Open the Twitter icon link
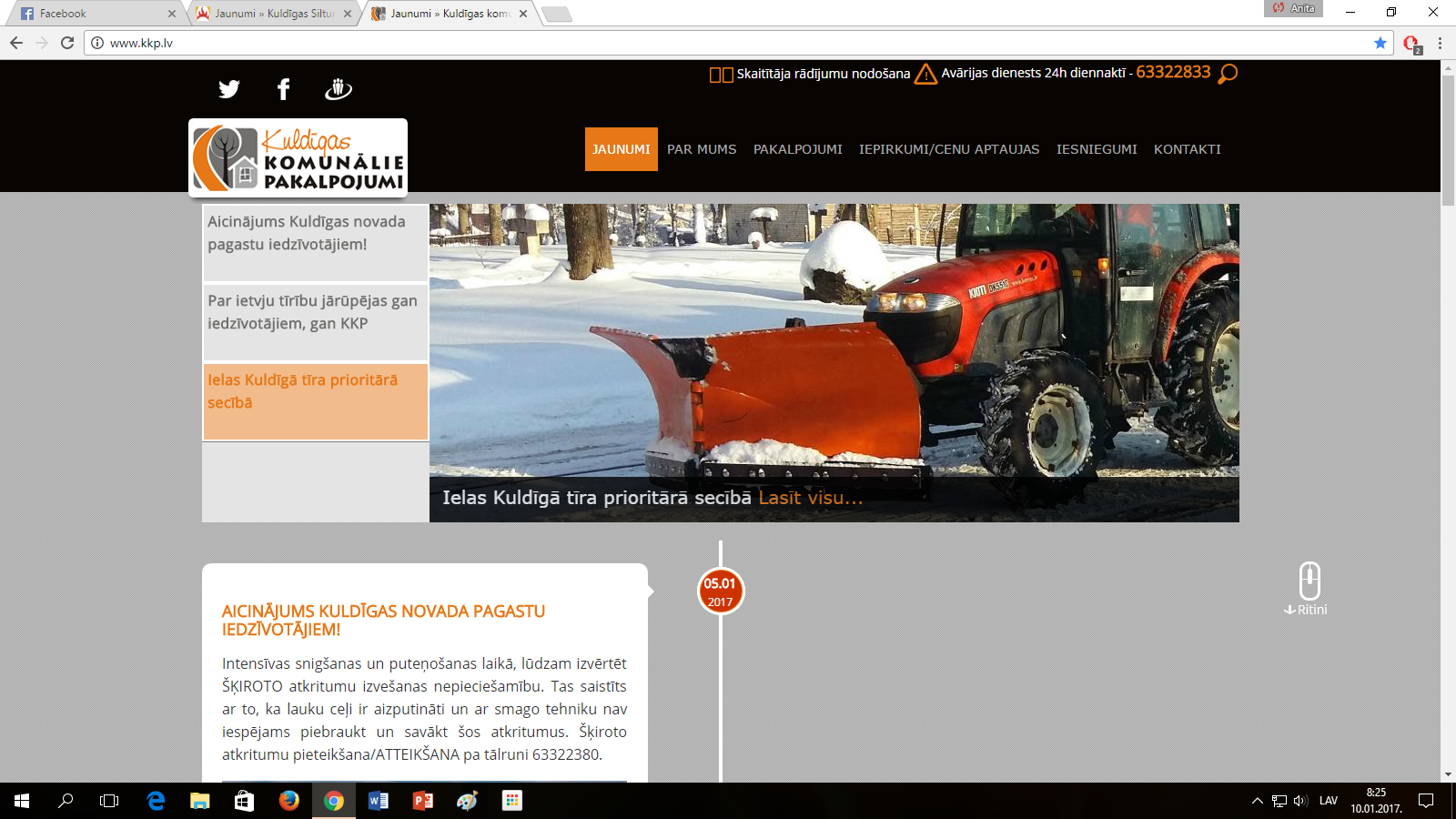The height and width of the screenshot is (819, 1456). point(229,89)
